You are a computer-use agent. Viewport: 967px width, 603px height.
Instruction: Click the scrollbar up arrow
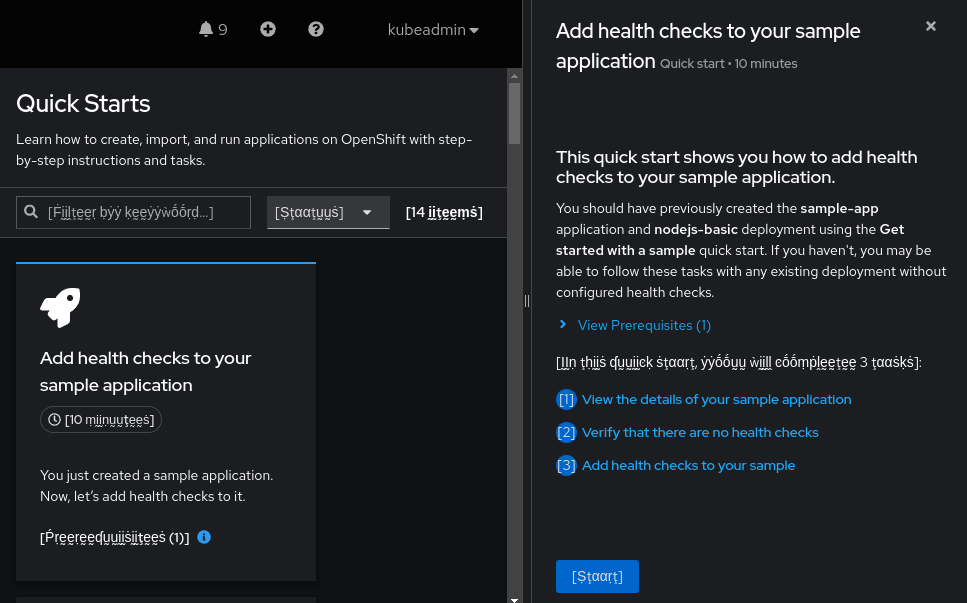coord(514,76)
